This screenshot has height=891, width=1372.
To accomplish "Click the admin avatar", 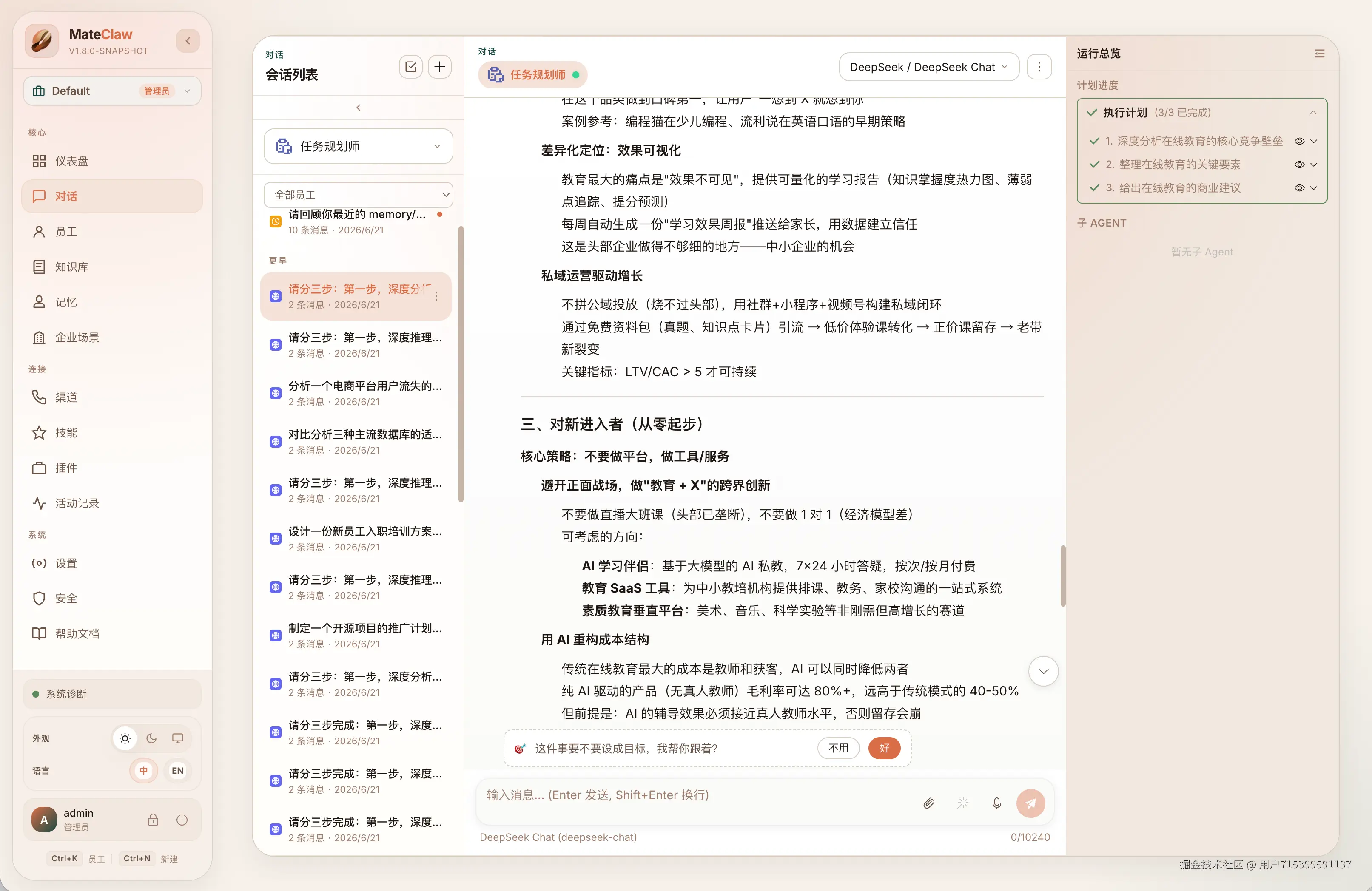I will point(44,820).
